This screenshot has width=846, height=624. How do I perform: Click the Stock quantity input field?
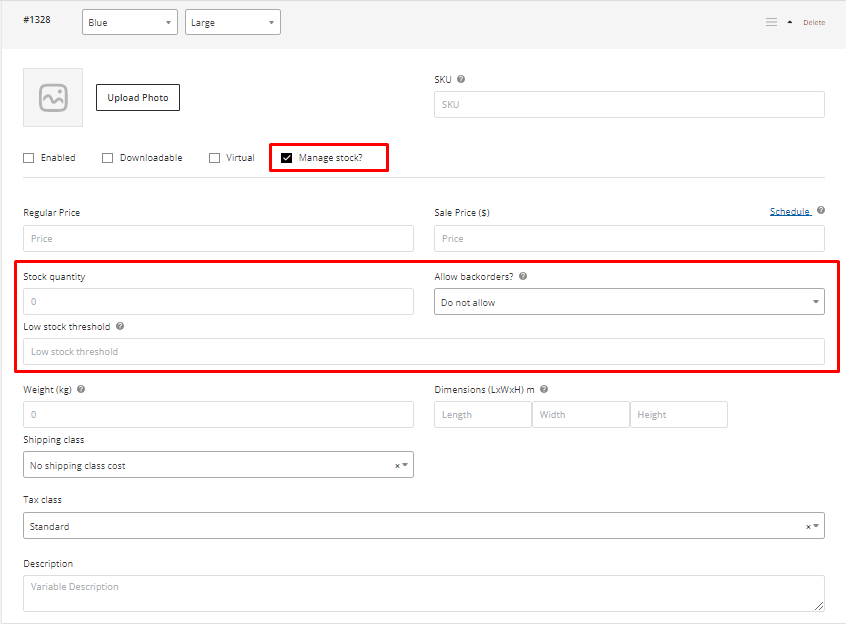218,302
